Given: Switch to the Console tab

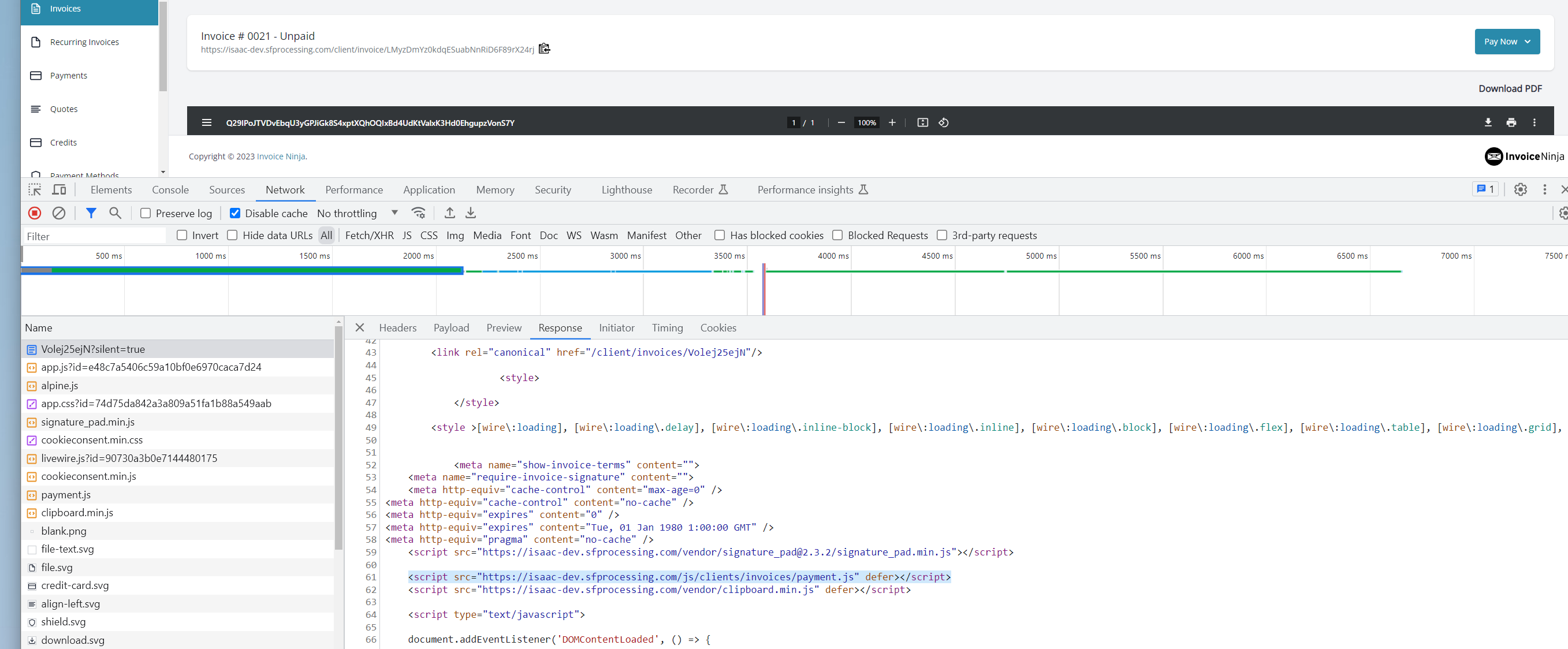Looking at the screenshot, I should point(170,190).
